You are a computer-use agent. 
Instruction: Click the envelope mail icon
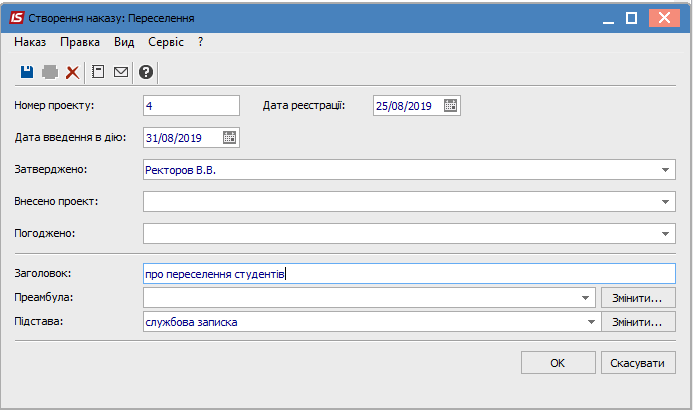click(x=121, y=72)
